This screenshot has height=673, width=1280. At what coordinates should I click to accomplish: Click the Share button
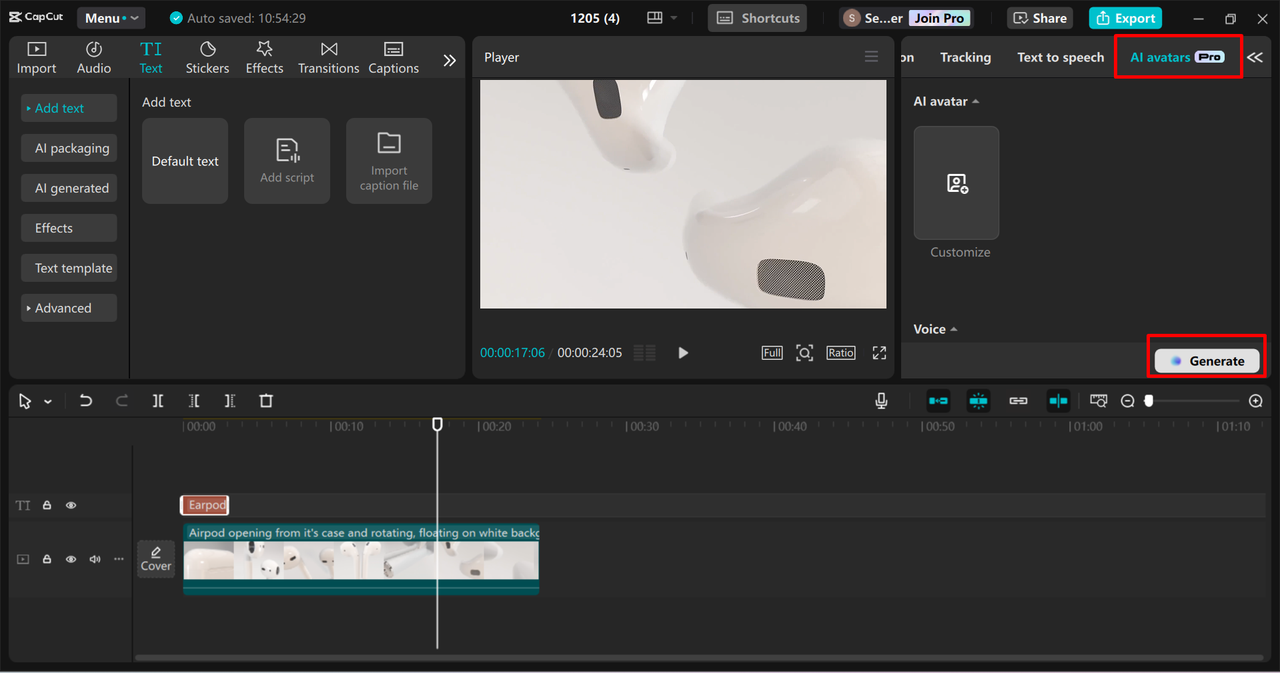click(x=1040, y=18)
